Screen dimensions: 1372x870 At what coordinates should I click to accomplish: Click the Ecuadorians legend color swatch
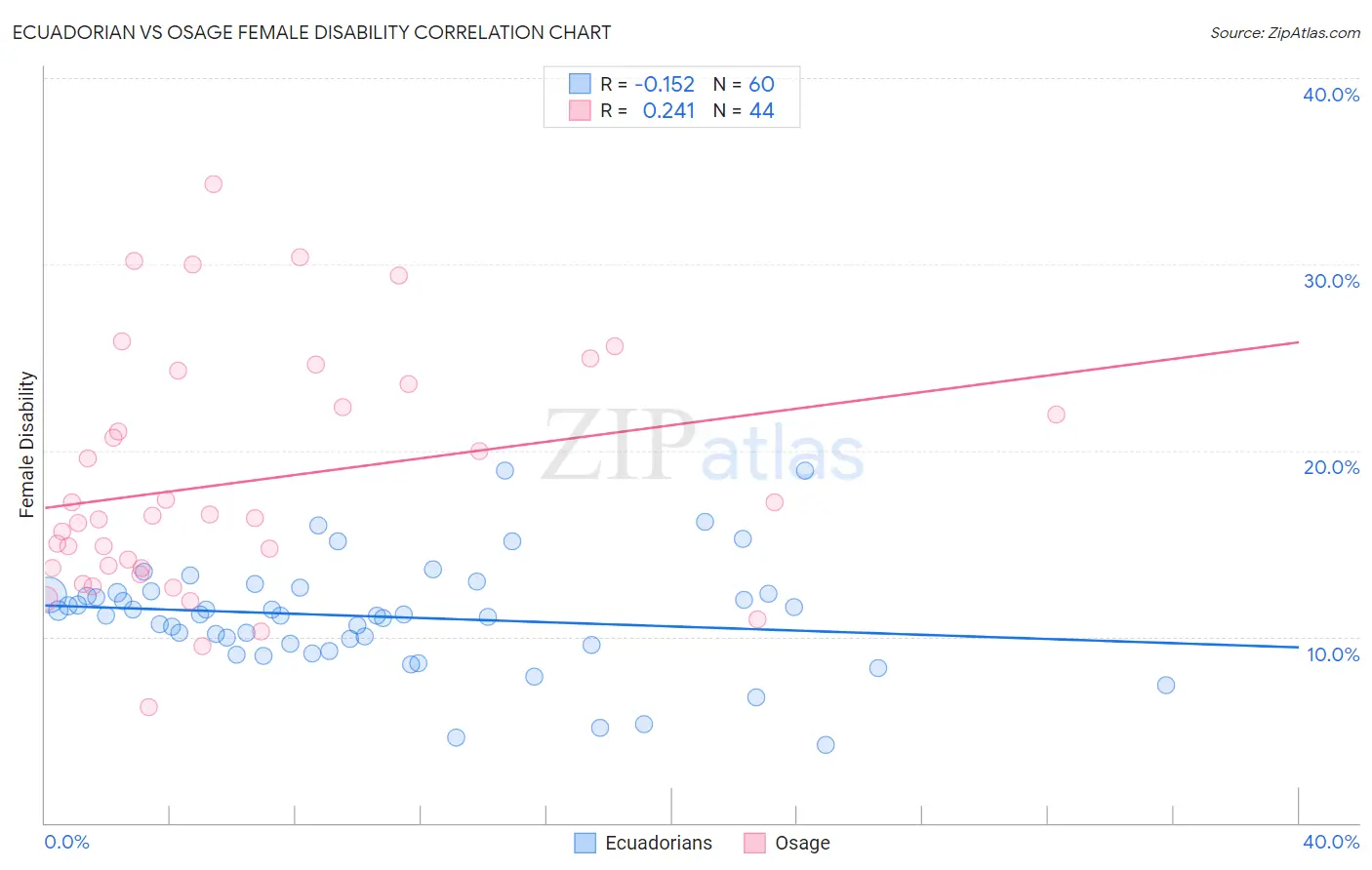585,843
